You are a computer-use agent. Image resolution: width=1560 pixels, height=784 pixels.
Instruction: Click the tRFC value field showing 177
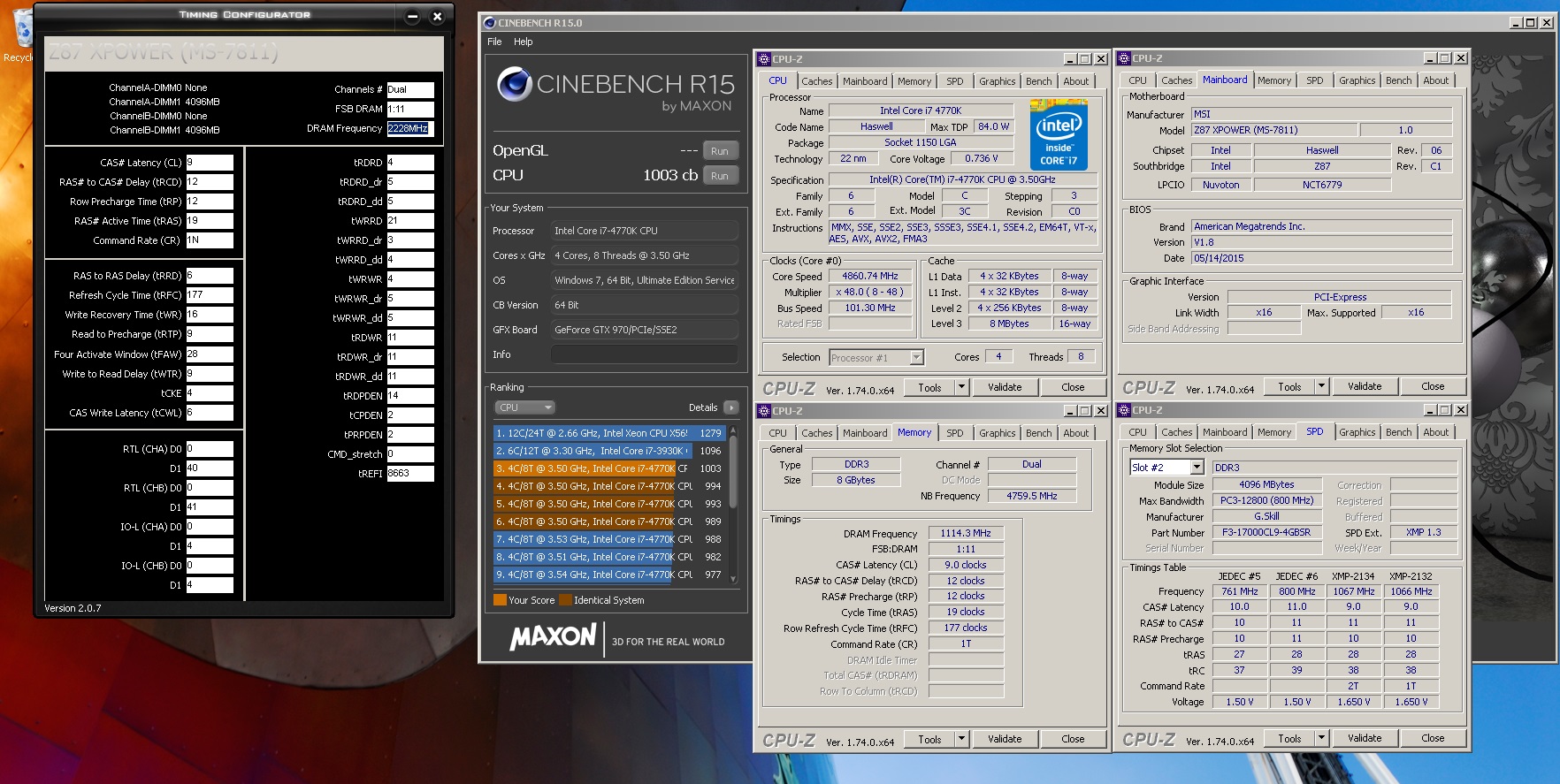(210, 295)
